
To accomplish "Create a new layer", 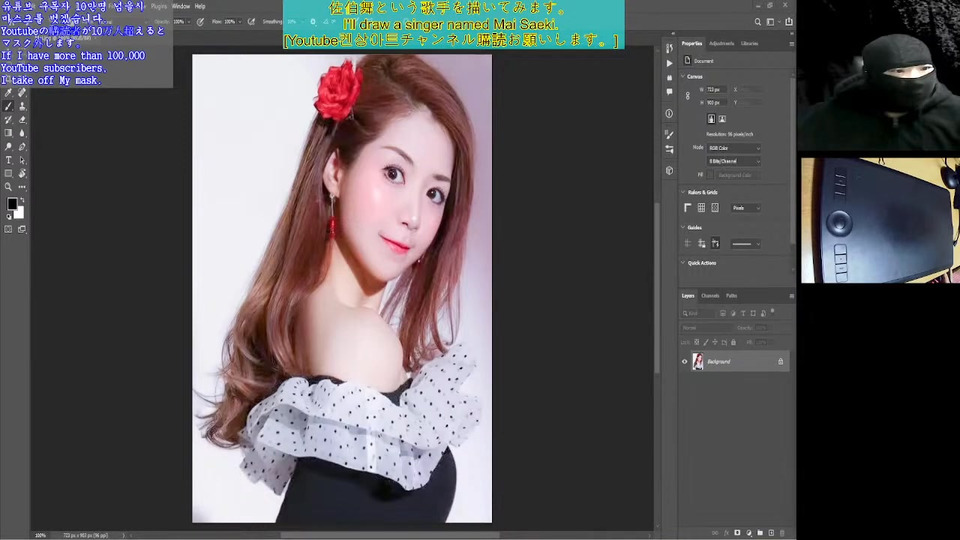I will tap(771, 533).
